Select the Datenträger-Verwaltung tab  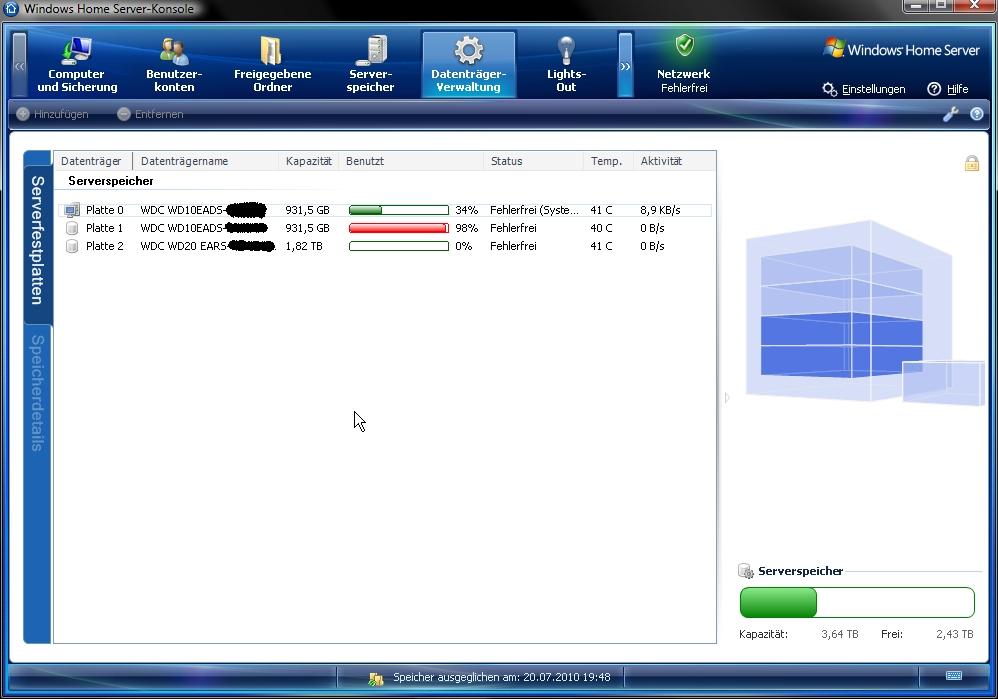click(x=468, y=65)
